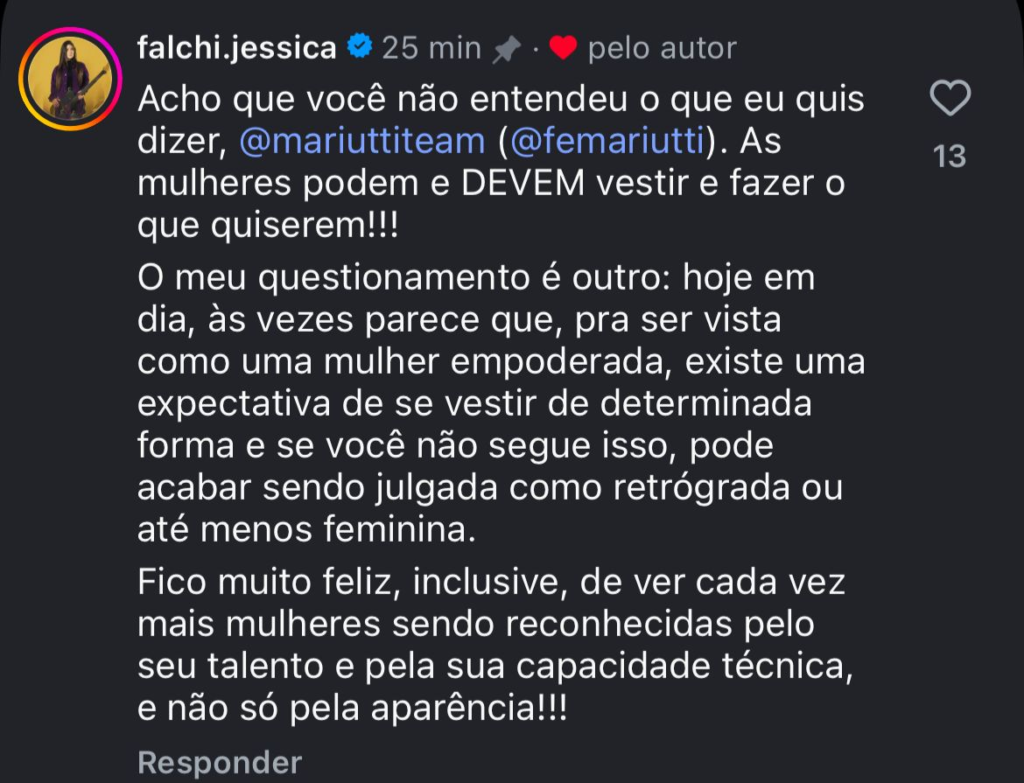Open the @mariuttiteam mention
Image resolution: width=1024 pixels, height=783 pixels.
tap(361, 141)
